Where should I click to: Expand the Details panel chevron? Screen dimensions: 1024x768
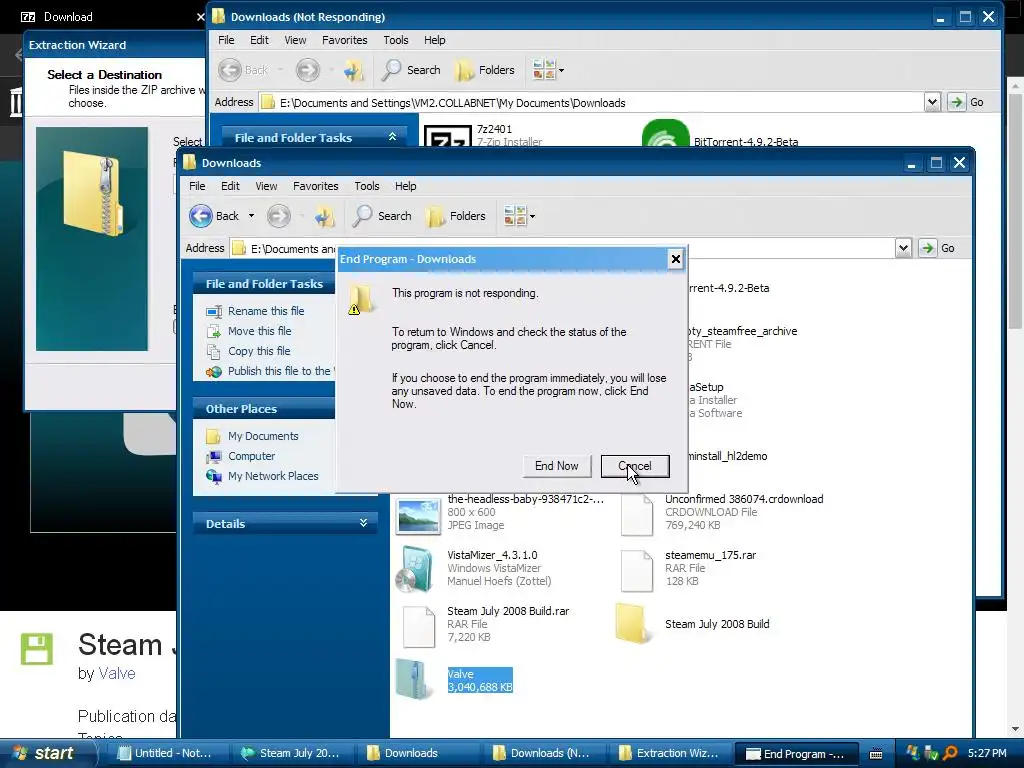363,523
